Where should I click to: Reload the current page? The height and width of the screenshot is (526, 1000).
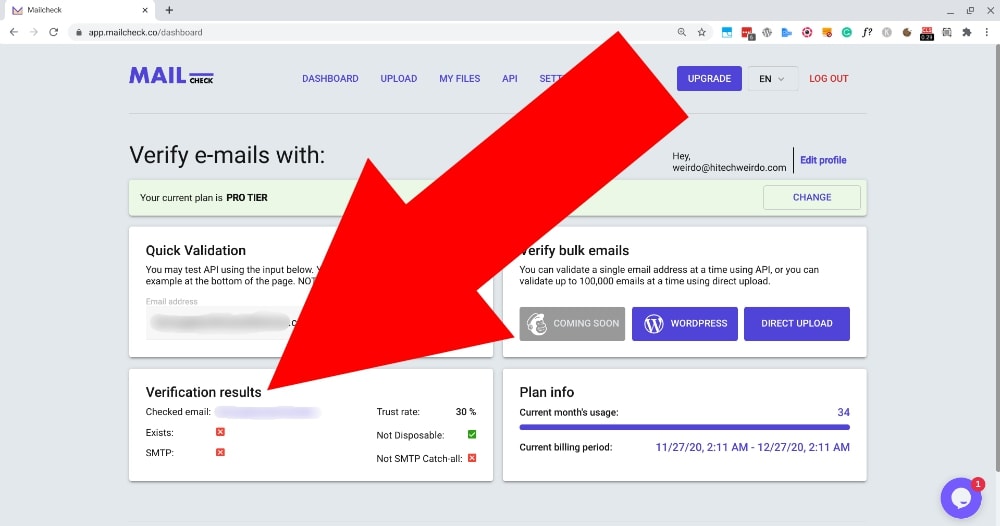point(54,32)
